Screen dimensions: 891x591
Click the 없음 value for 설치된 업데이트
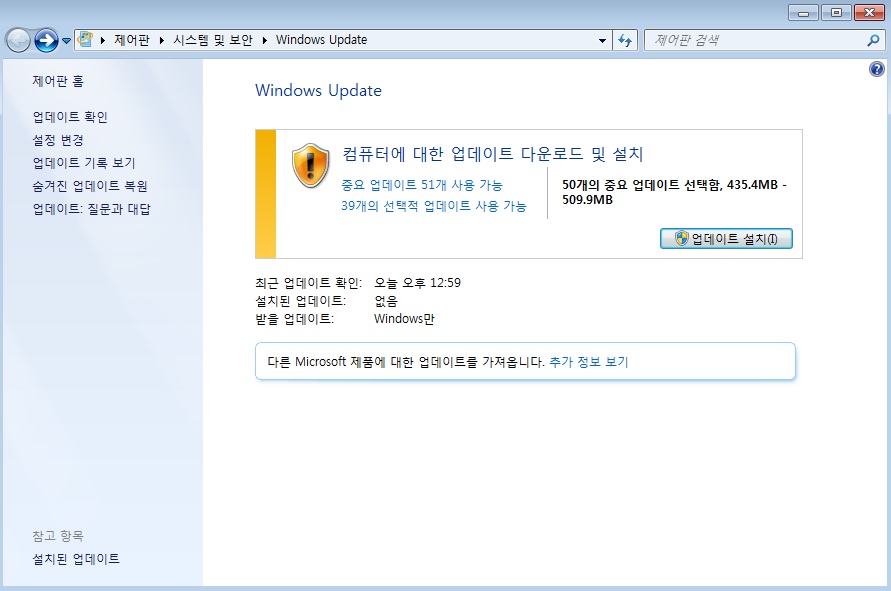(x=386, y=301)
